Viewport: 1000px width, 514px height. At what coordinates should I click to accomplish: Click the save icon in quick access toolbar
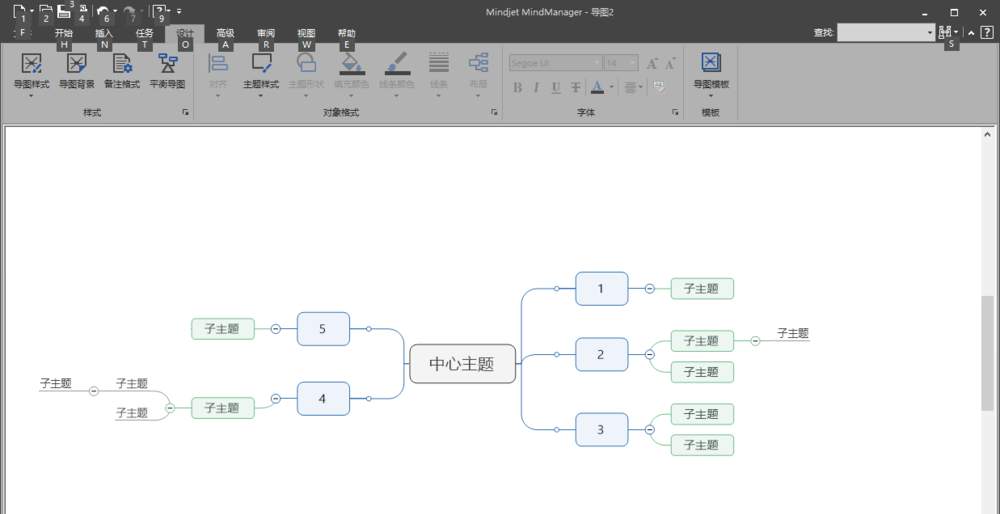pos(64,11)
